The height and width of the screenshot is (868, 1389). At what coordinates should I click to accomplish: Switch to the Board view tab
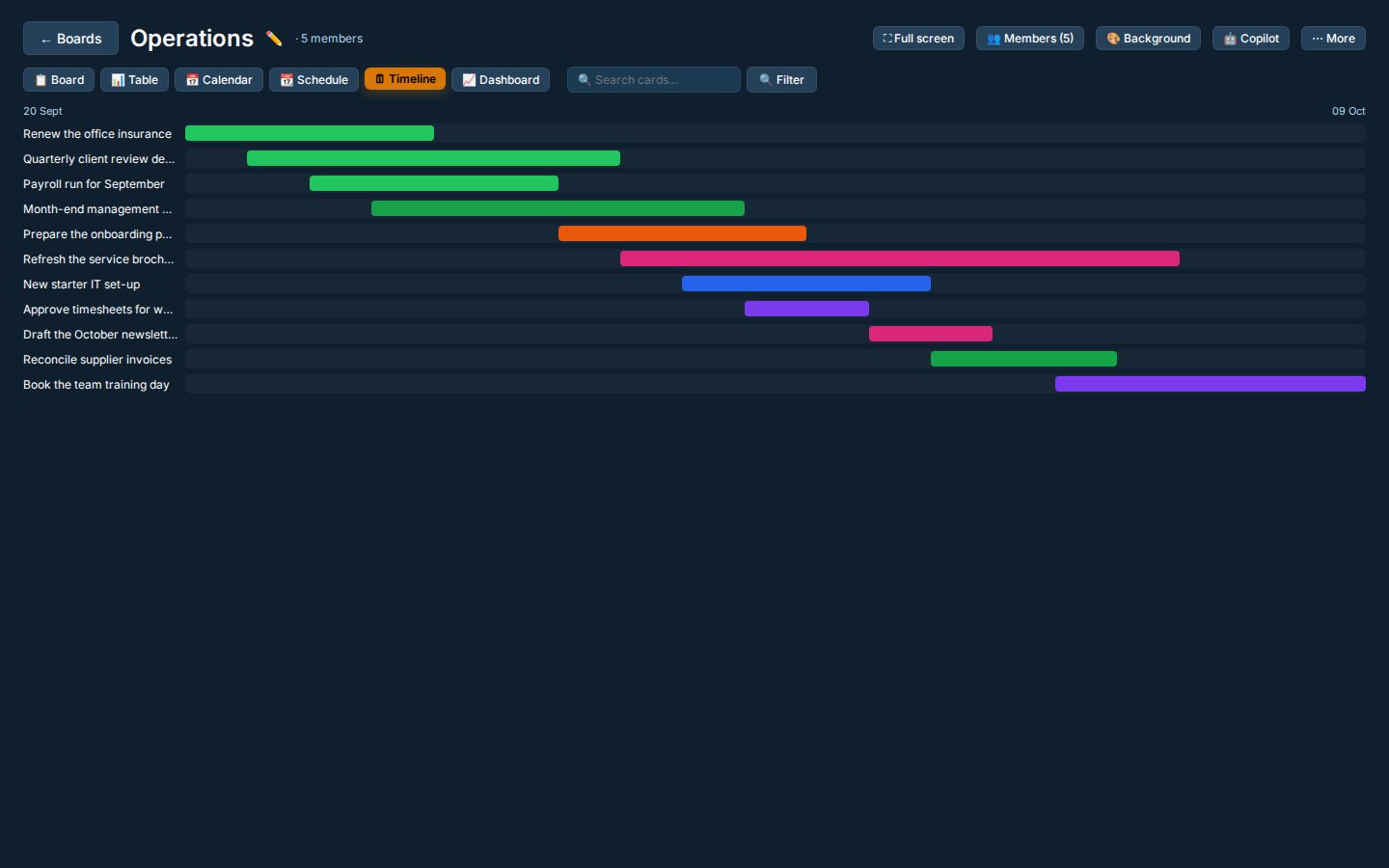59,80
